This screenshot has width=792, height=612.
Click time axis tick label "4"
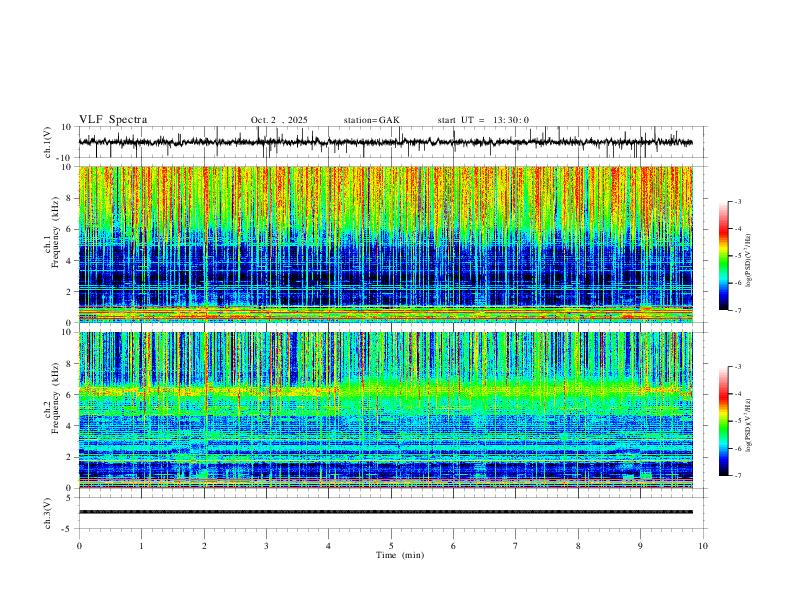point(328,546)
